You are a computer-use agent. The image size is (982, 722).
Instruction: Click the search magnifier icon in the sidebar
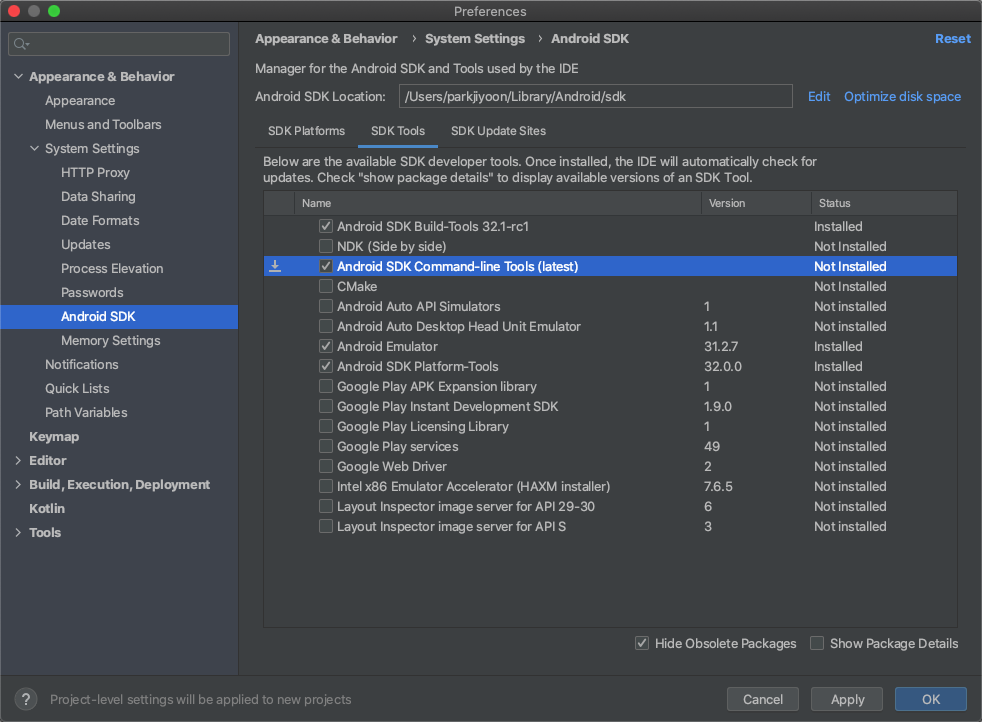pos(21,44)
